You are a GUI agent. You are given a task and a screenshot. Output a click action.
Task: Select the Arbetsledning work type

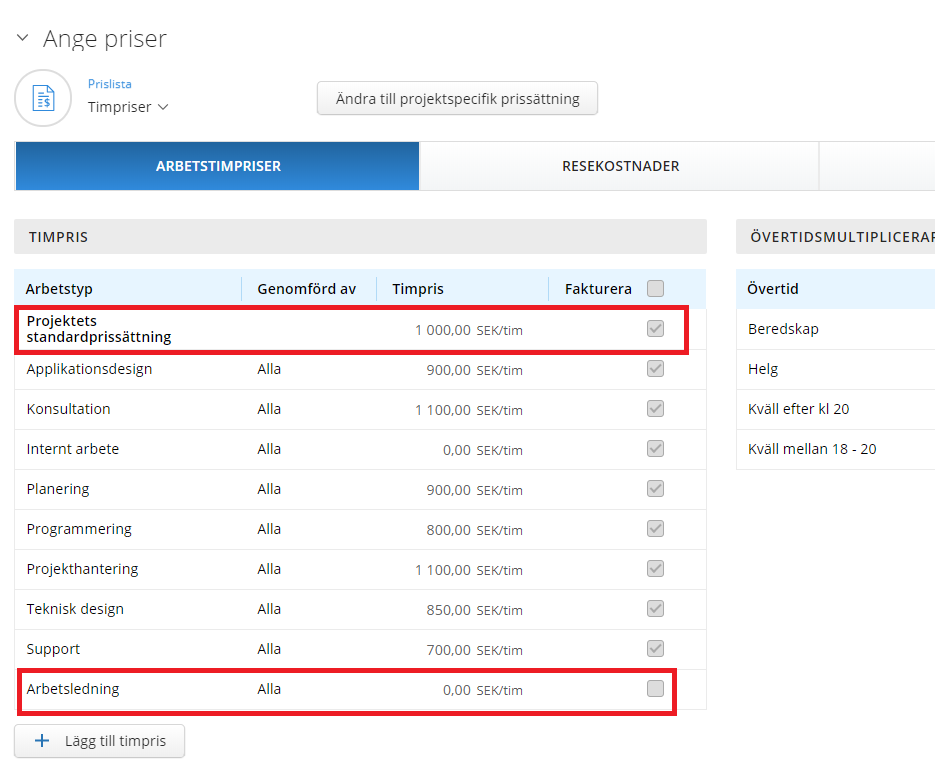(73, 689)
